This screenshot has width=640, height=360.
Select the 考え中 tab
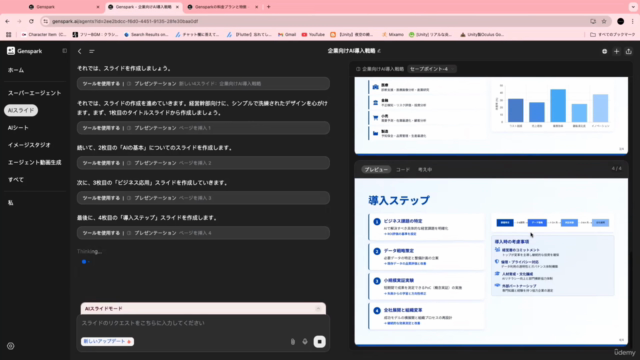pos(425,169)
